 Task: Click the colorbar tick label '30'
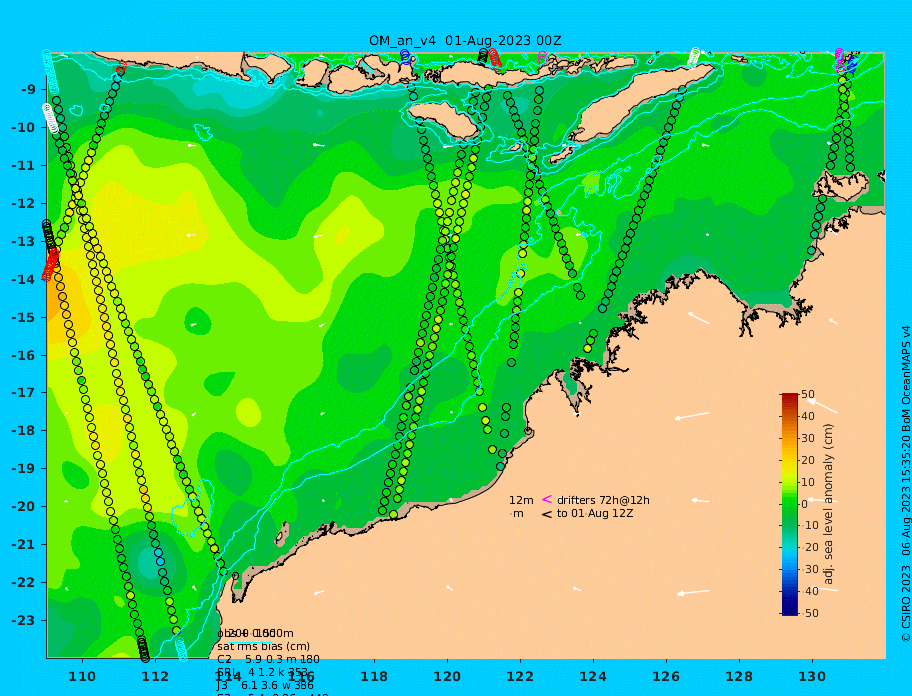click(x=808, y=438)
